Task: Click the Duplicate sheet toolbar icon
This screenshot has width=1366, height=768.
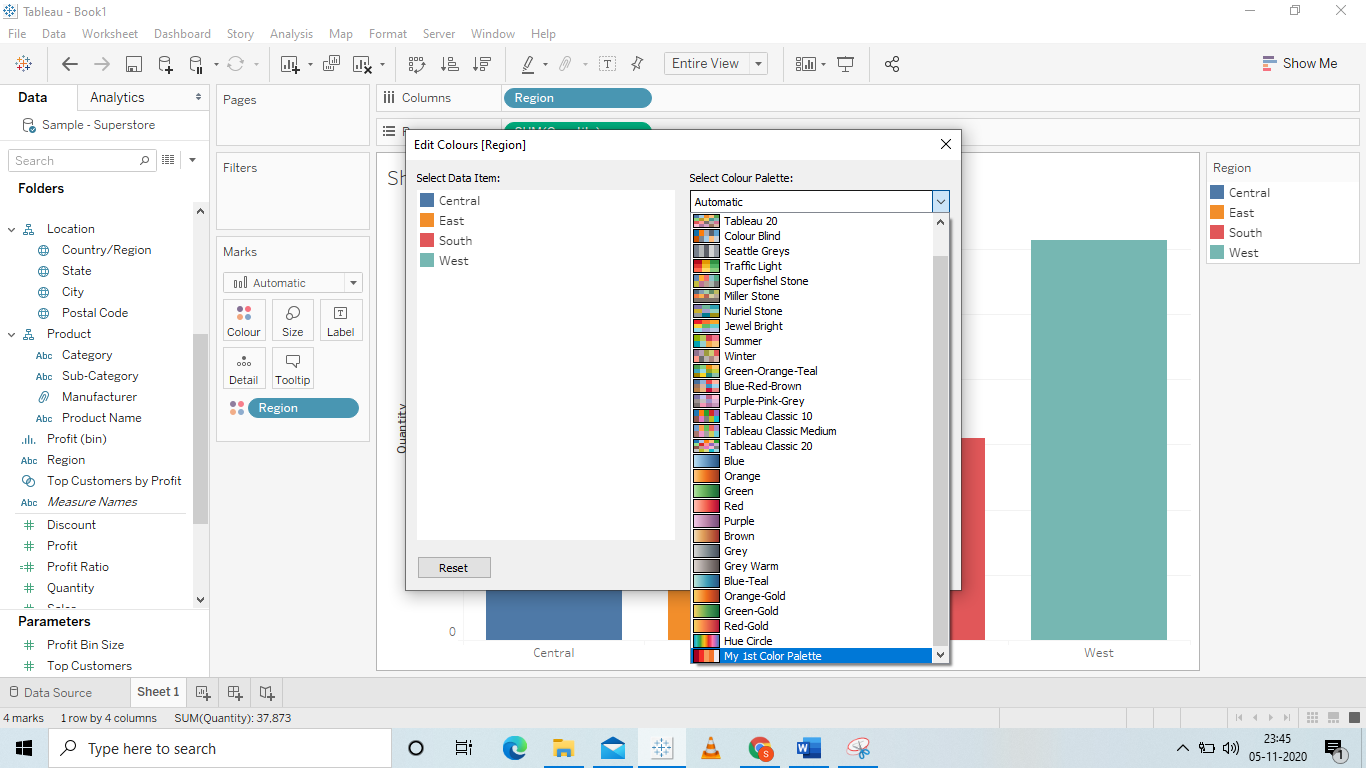Action: pos(332,64)
